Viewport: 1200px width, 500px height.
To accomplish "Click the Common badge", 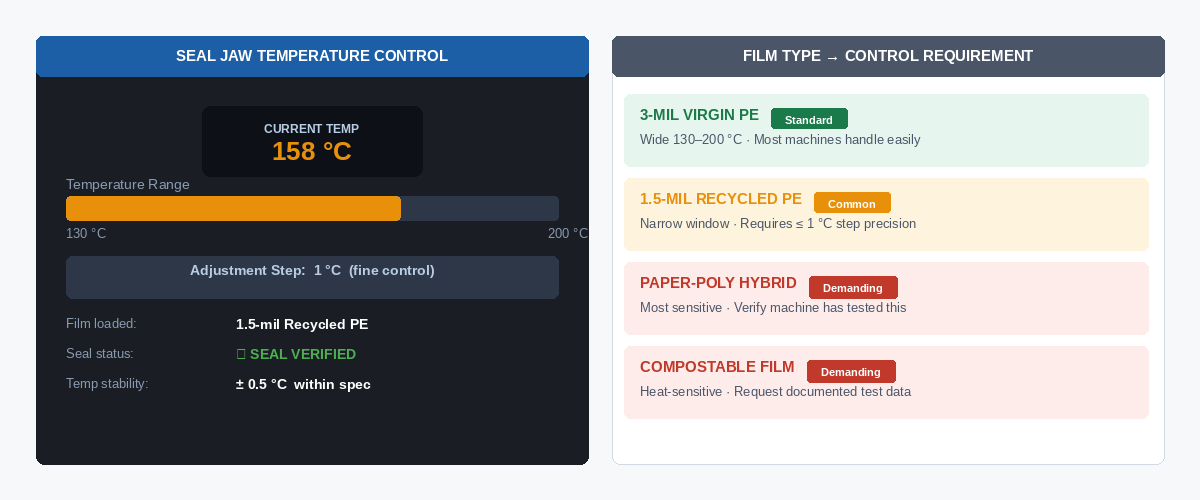I will 852,203.
